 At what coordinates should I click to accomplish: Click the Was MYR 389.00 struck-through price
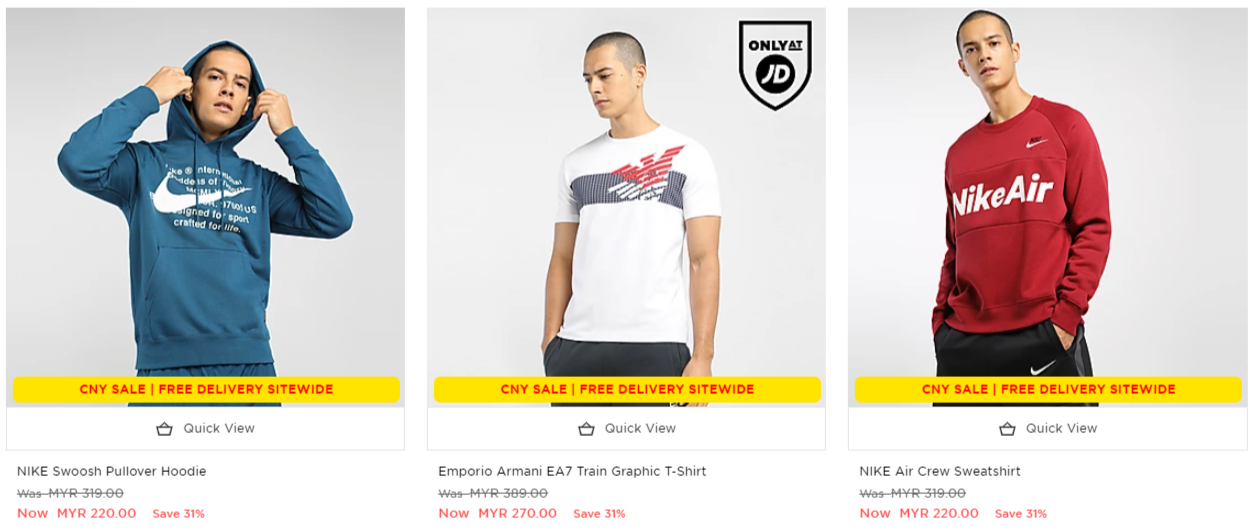(x=493, y=493)
